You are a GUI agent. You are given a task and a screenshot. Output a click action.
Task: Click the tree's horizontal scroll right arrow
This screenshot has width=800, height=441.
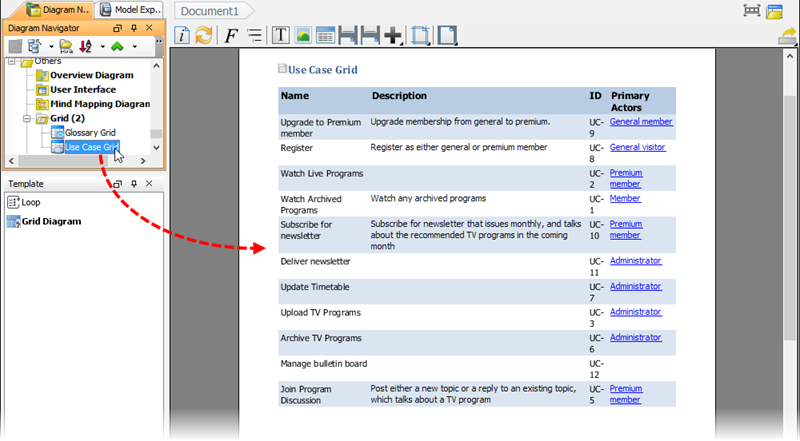pyautogui.click(x=143, y=161)
